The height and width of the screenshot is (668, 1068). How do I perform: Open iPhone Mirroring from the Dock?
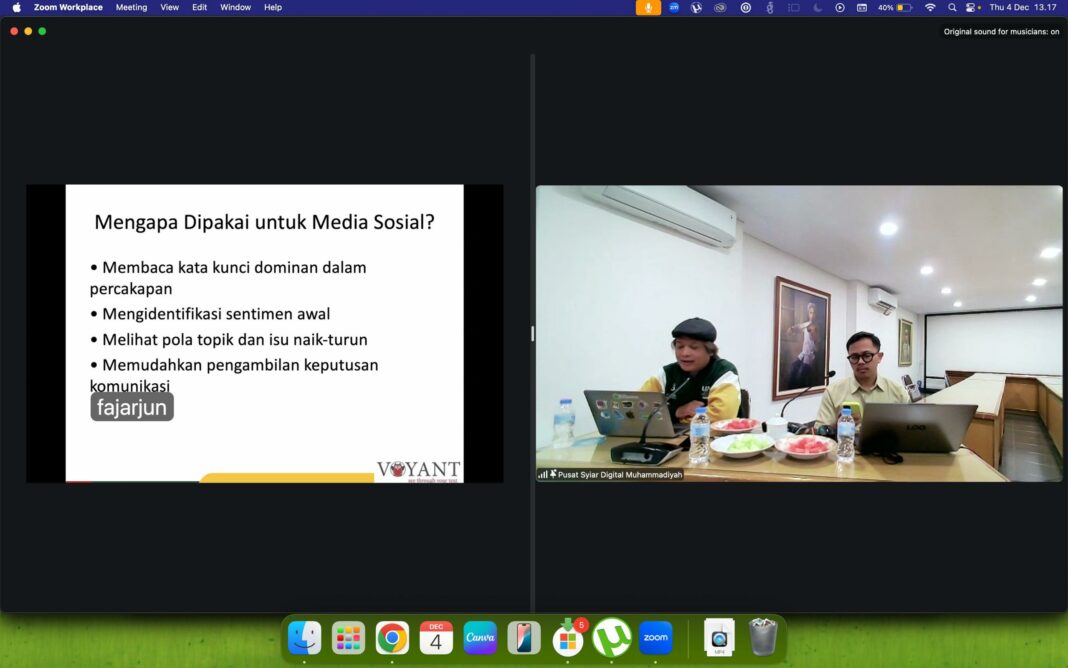(x=524, y=637)
